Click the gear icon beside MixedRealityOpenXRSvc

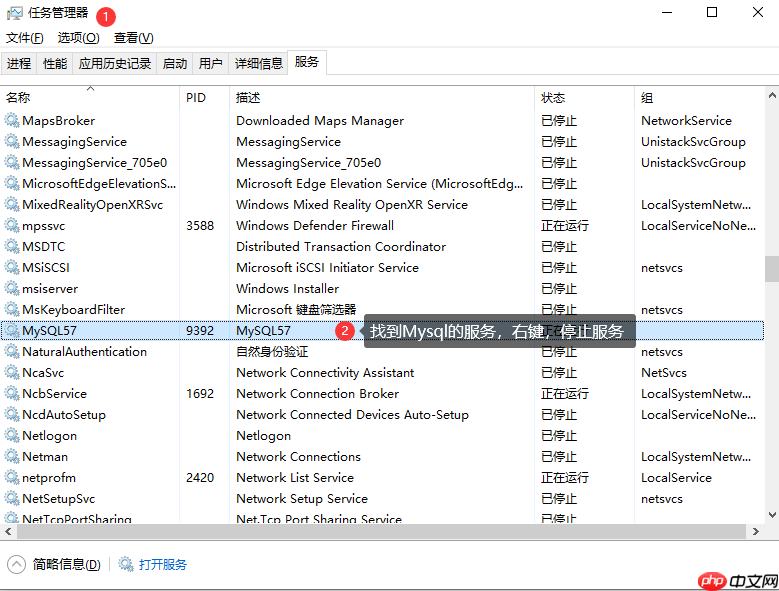(12, 204)
